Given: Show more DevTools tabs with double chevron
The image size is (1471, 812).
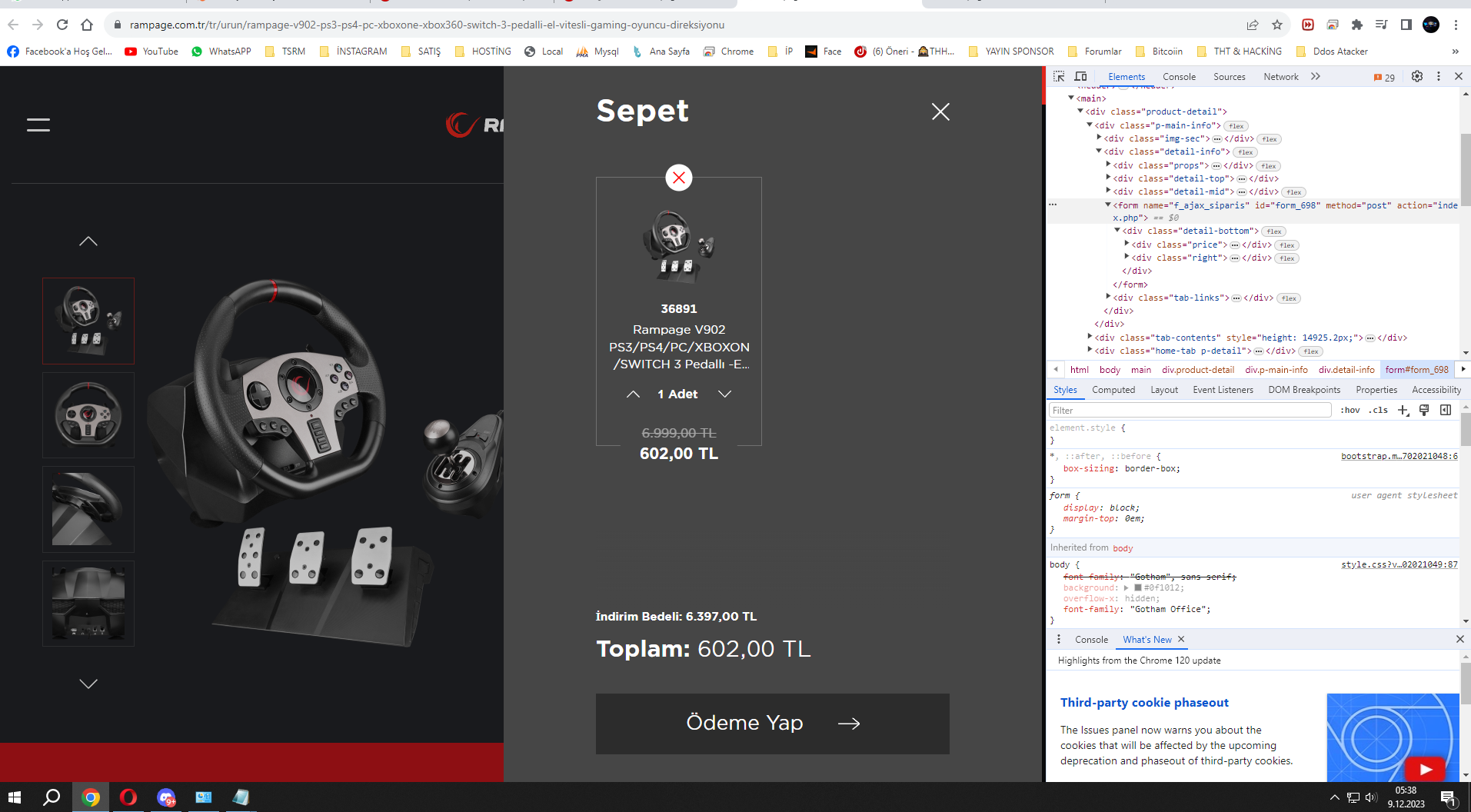Looking at the screenshot, I should [1316, 77].
